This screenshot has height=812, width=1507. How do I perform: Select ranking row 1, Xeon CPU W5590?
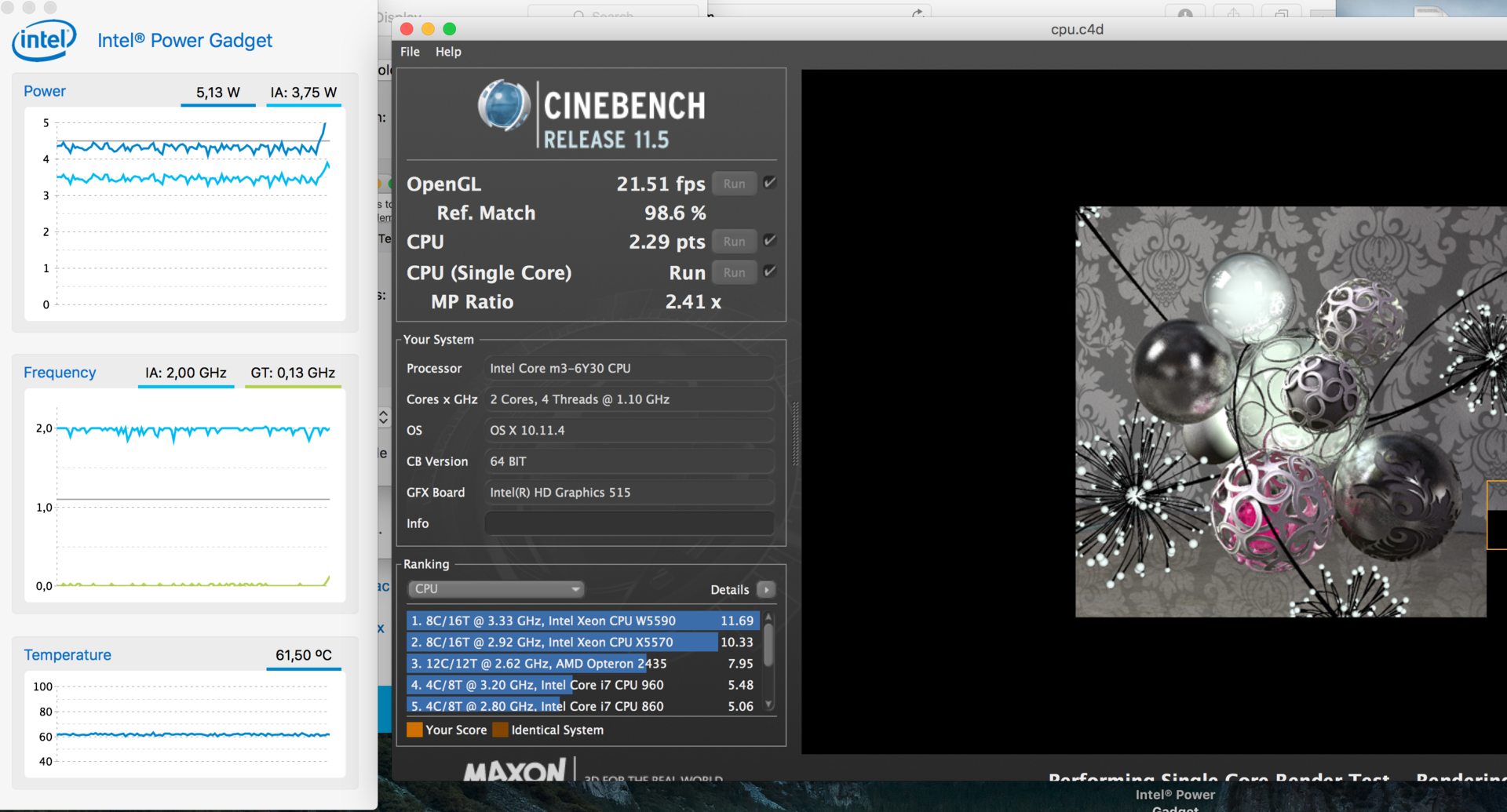(583, 621)
